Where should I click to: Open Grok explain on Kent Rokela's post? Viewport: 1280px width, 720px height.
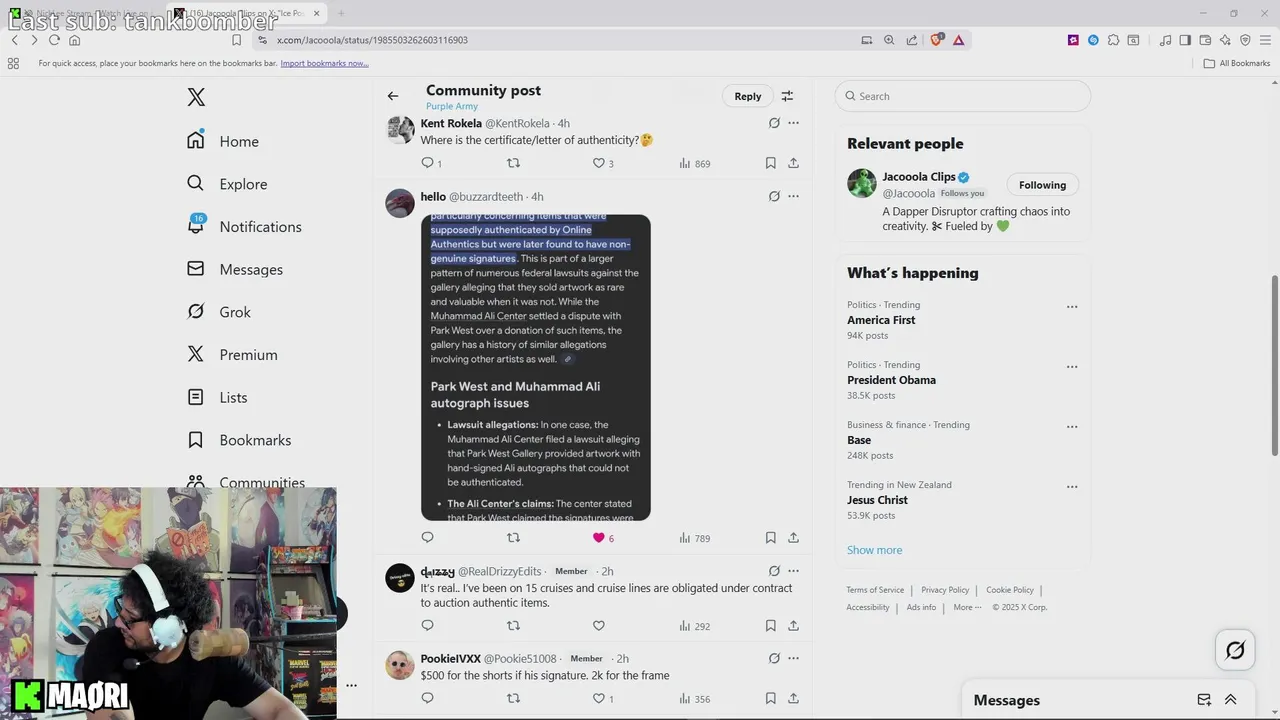(774, 123)
